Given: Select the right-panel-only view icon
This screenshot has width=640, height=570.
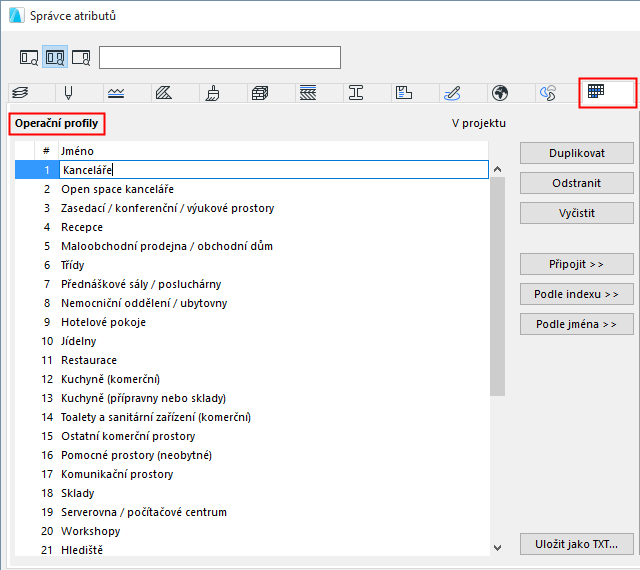Looking at the screenshot, I should tap(81, 57).
